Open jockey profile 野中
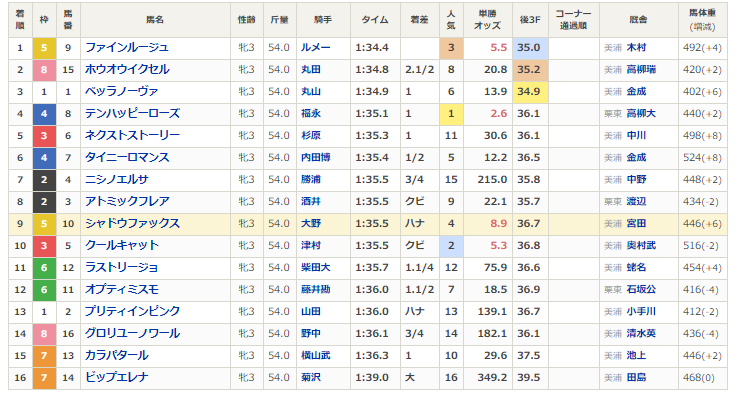This screenshot has width=740, height=393. [x=311, y=334]
